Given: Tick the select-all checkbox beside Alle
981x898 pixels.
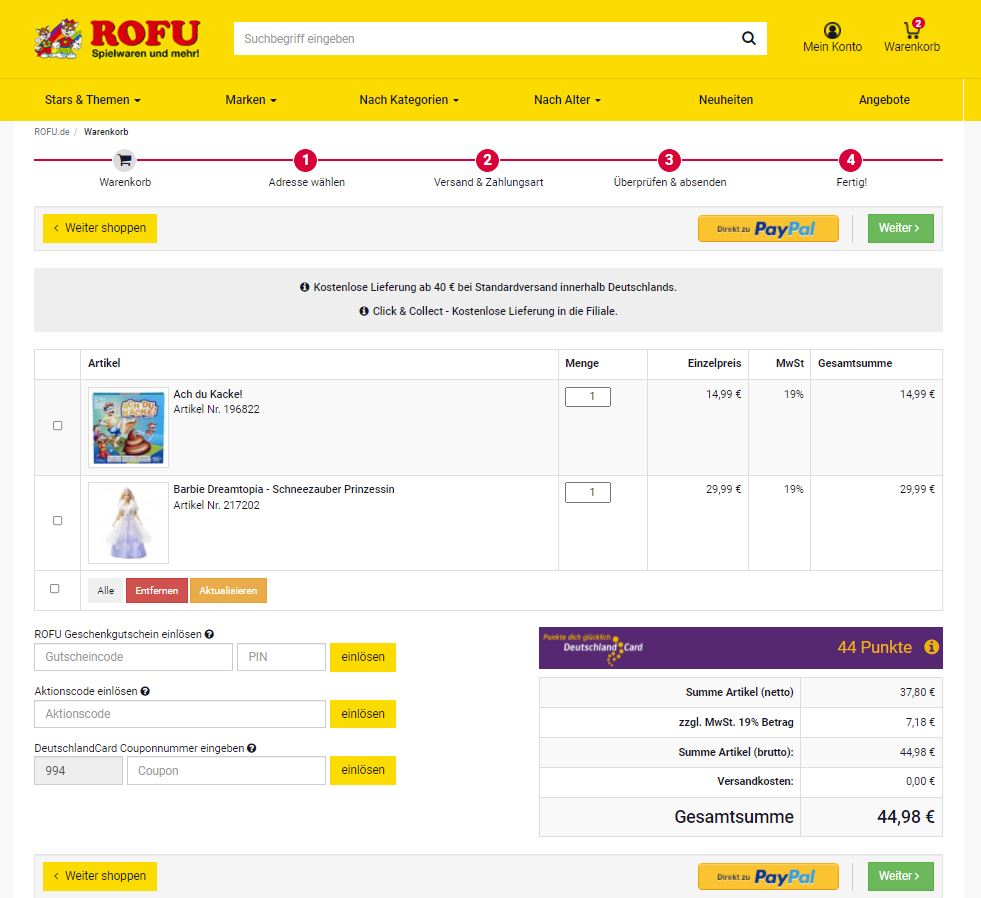Looking at the screenshot, I should click(54, 588).
